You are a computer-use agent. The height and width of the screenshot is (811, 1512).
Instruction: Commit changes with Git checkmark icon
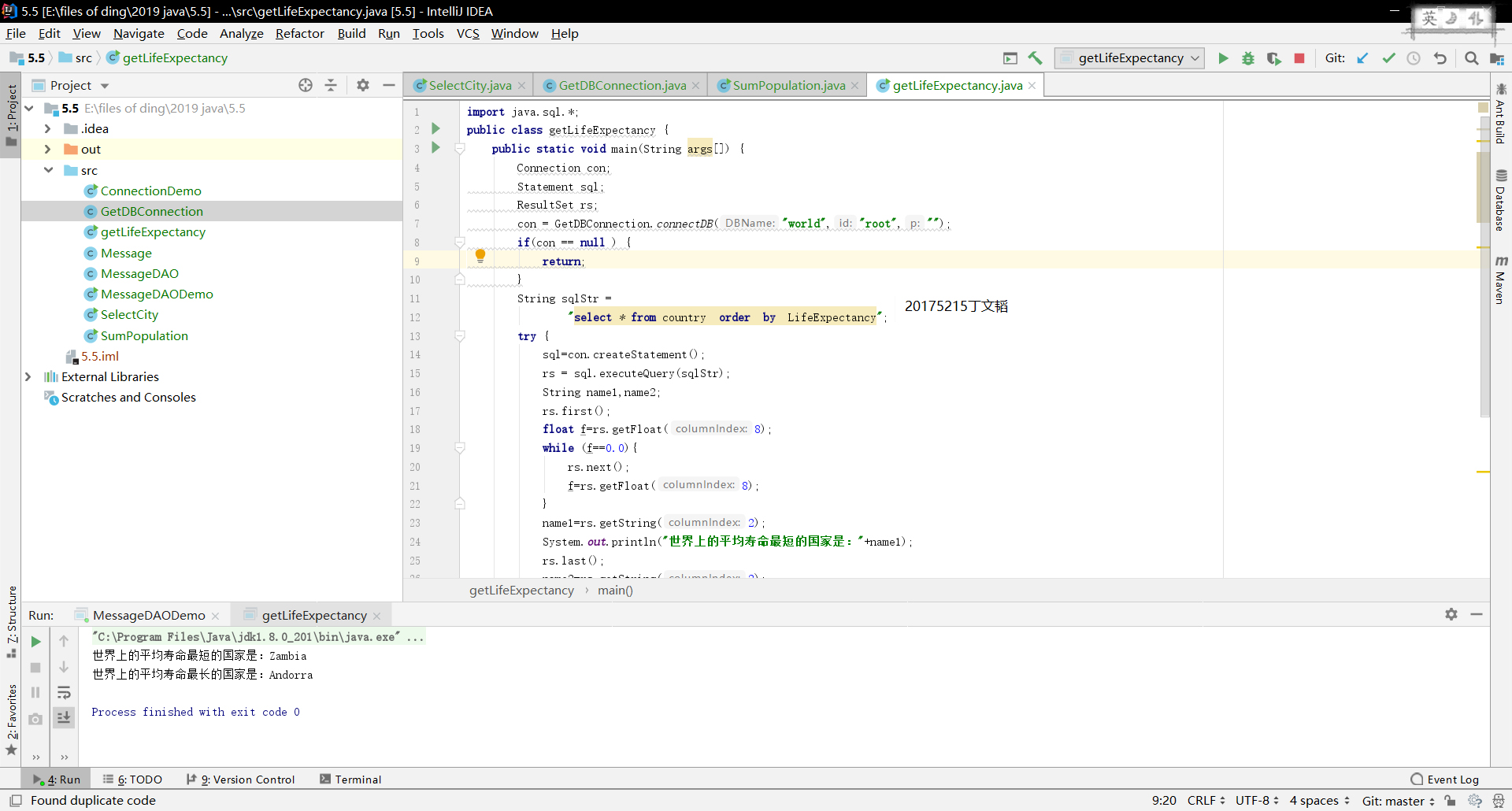point(1388,58)
